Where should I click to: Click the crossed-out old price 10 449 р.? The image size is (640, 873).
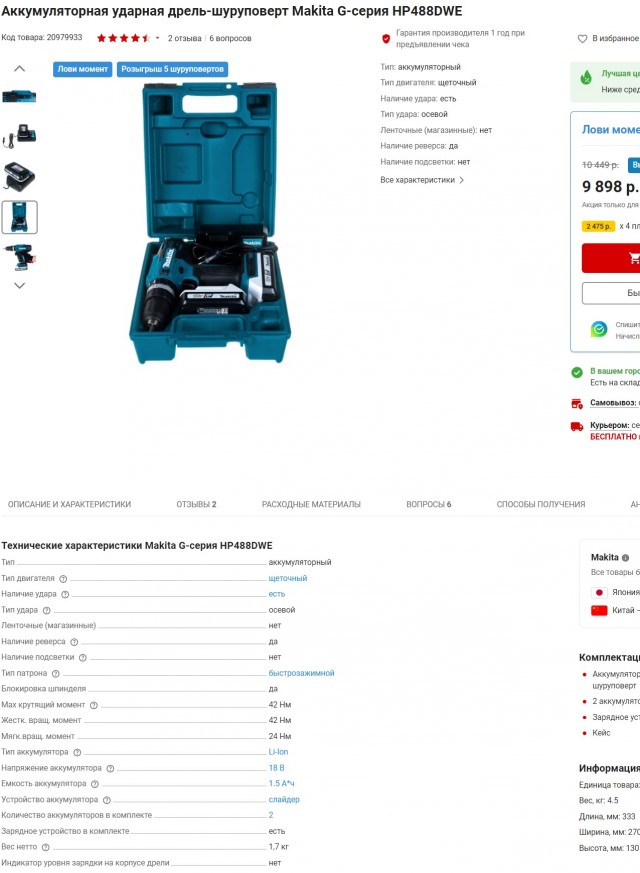pyautogui.click(x=600, y=165)
